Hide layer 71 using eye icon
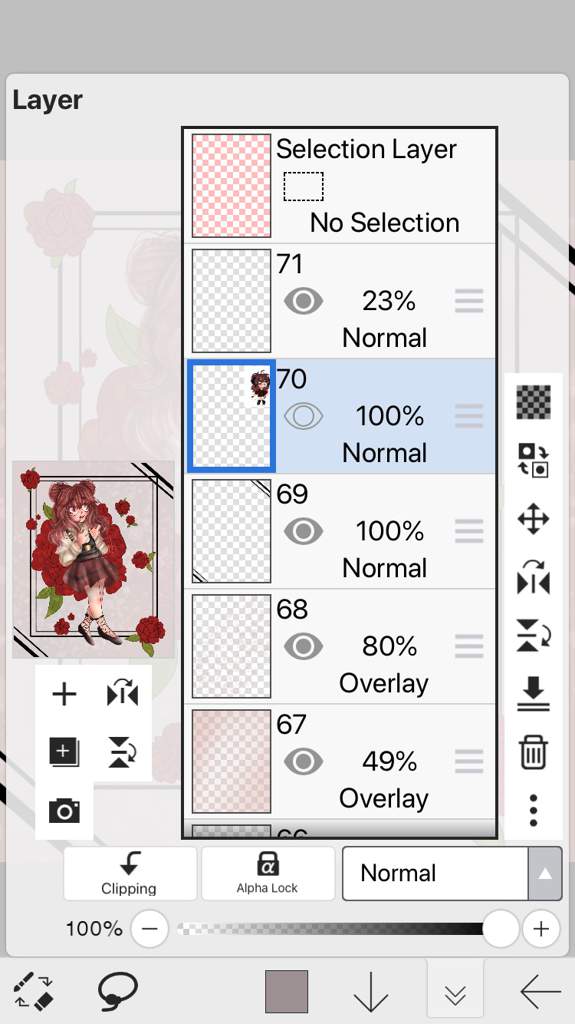575x1024 pixels. [x=303, y=302]
